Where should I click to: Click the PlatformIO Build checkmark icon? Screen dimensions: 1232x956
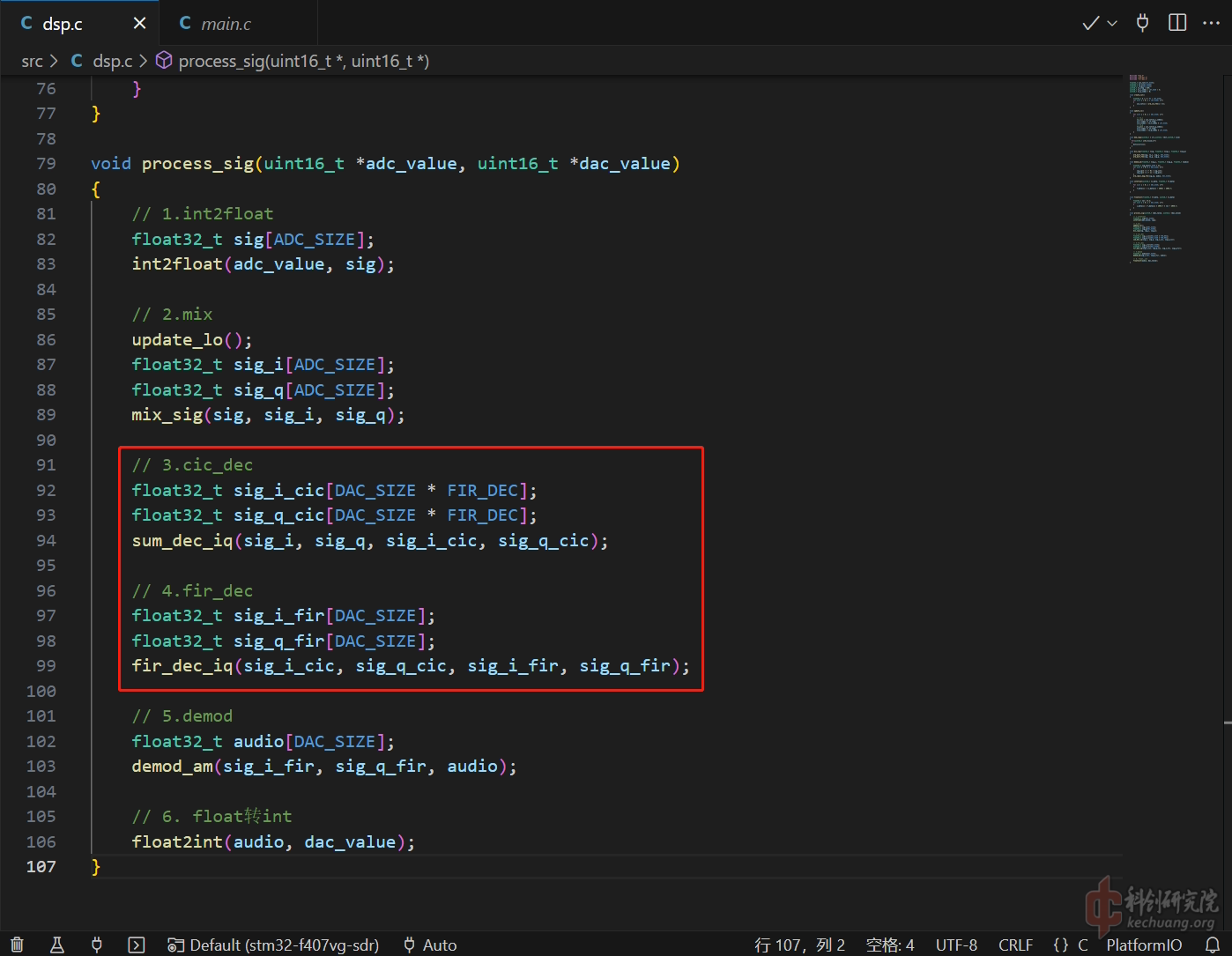point(1090,23)
